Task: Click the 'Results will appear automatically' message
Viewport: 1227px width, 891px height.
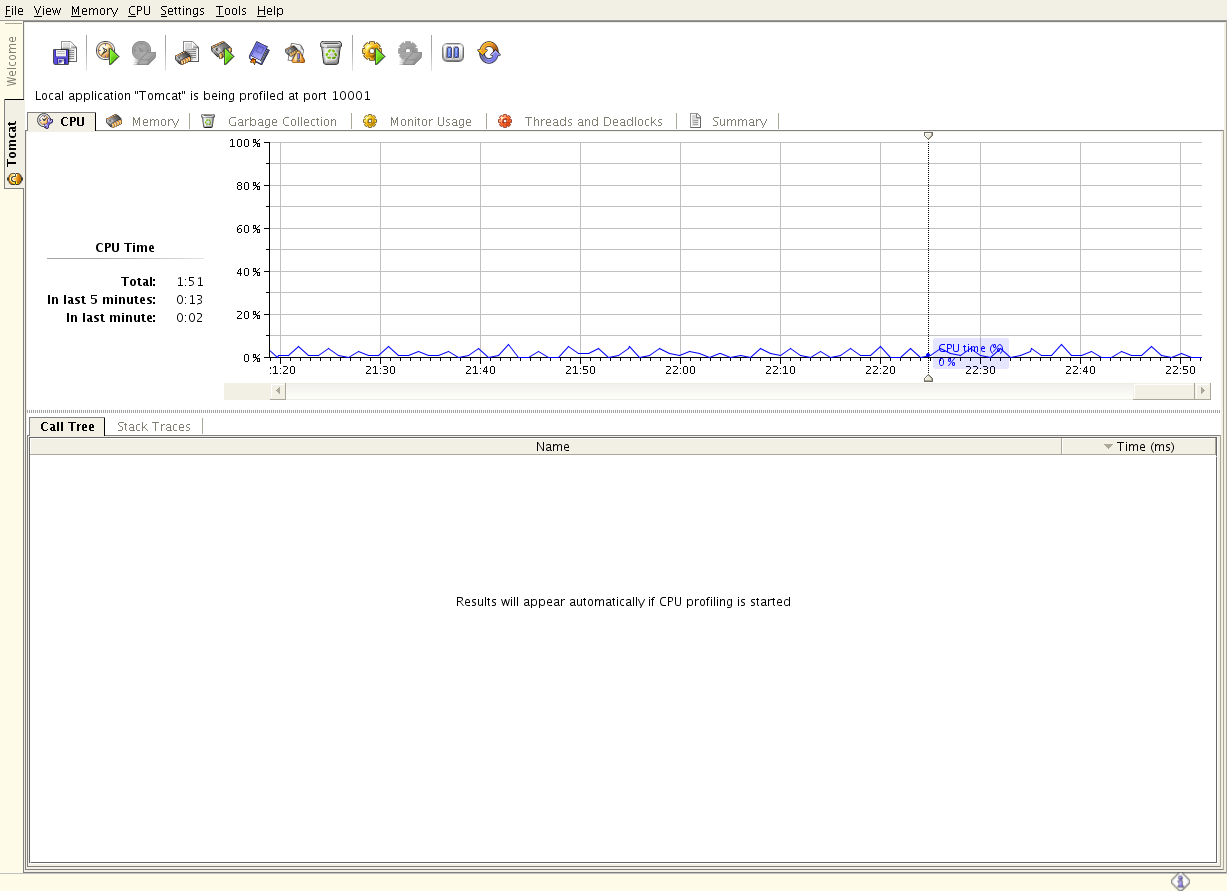Action: tap(623, 602)
